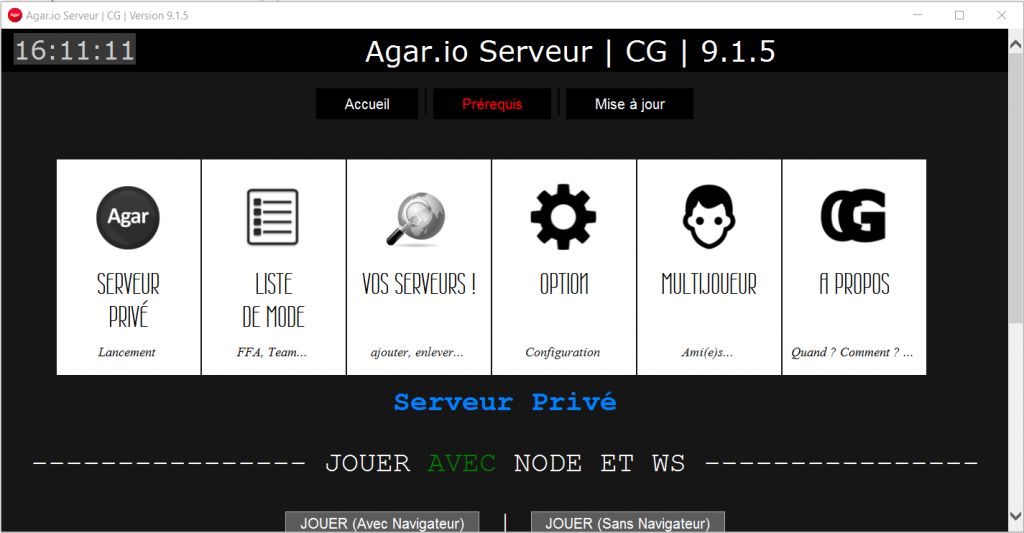Click the MULTIJOUEUR tile label
Screen dimensions: 1024x533
point(709,284)
